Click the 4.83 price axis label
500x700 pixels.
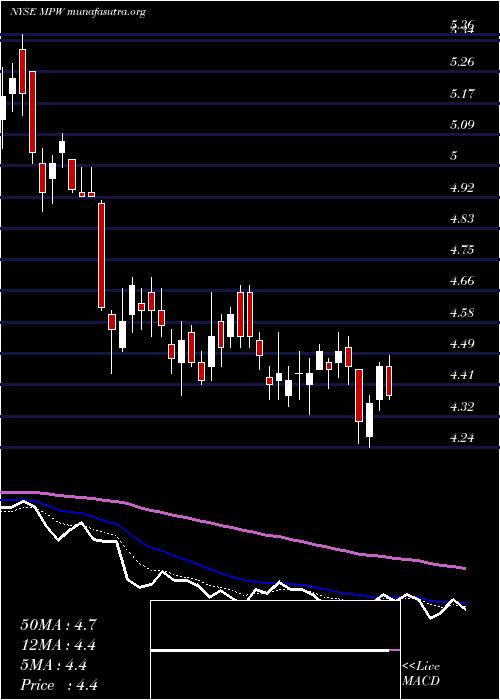click(462, 218)
